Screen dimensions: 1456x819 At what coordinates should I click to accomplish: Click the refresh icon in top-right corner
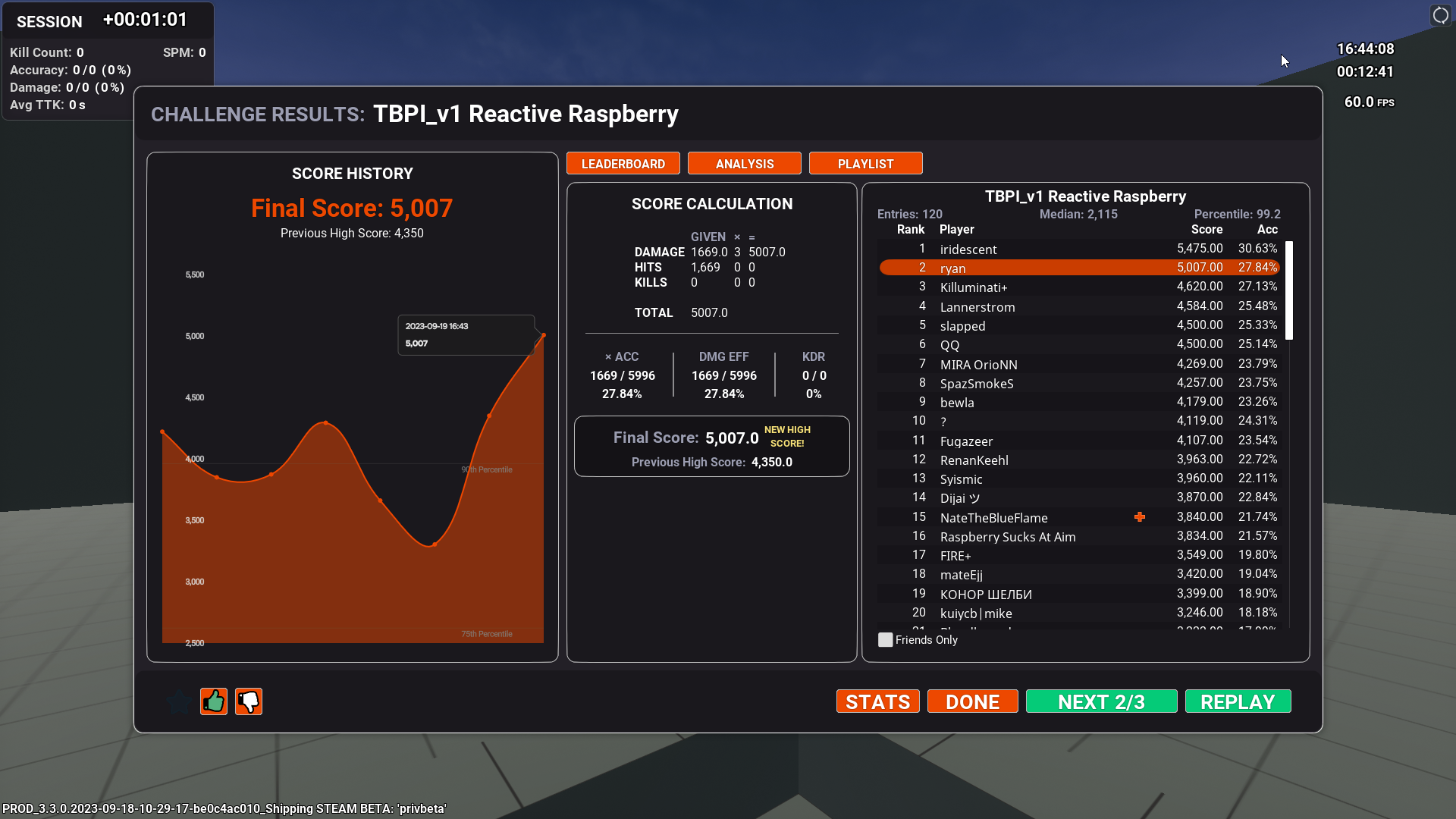(x=1440, y=15)
